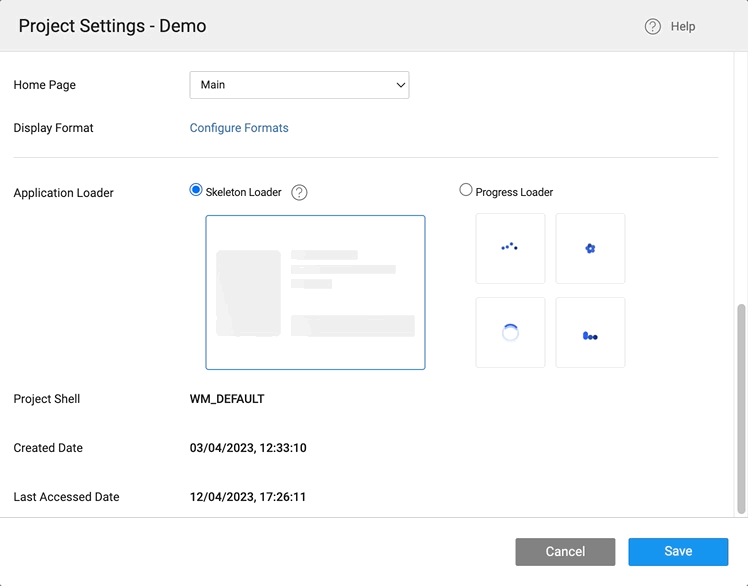
Task: Pick the bouncing dots progress loader
Action: (x=510, y=248)
